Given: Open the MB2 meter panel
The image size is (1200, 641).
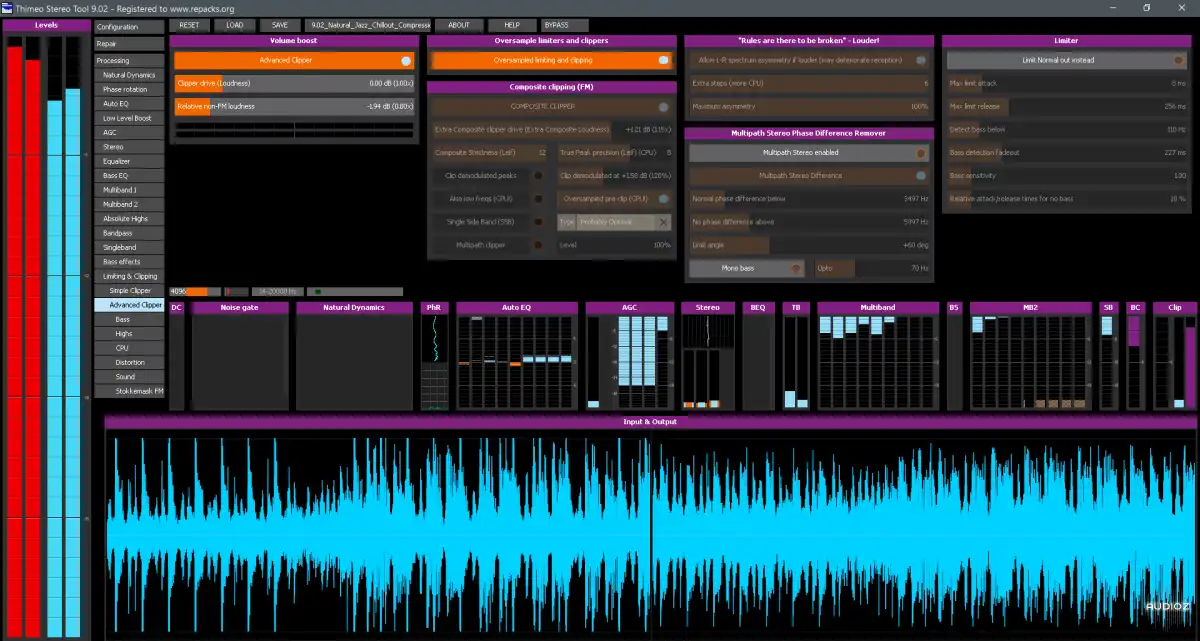Looking at the screenshot, I should point(1030,356).
